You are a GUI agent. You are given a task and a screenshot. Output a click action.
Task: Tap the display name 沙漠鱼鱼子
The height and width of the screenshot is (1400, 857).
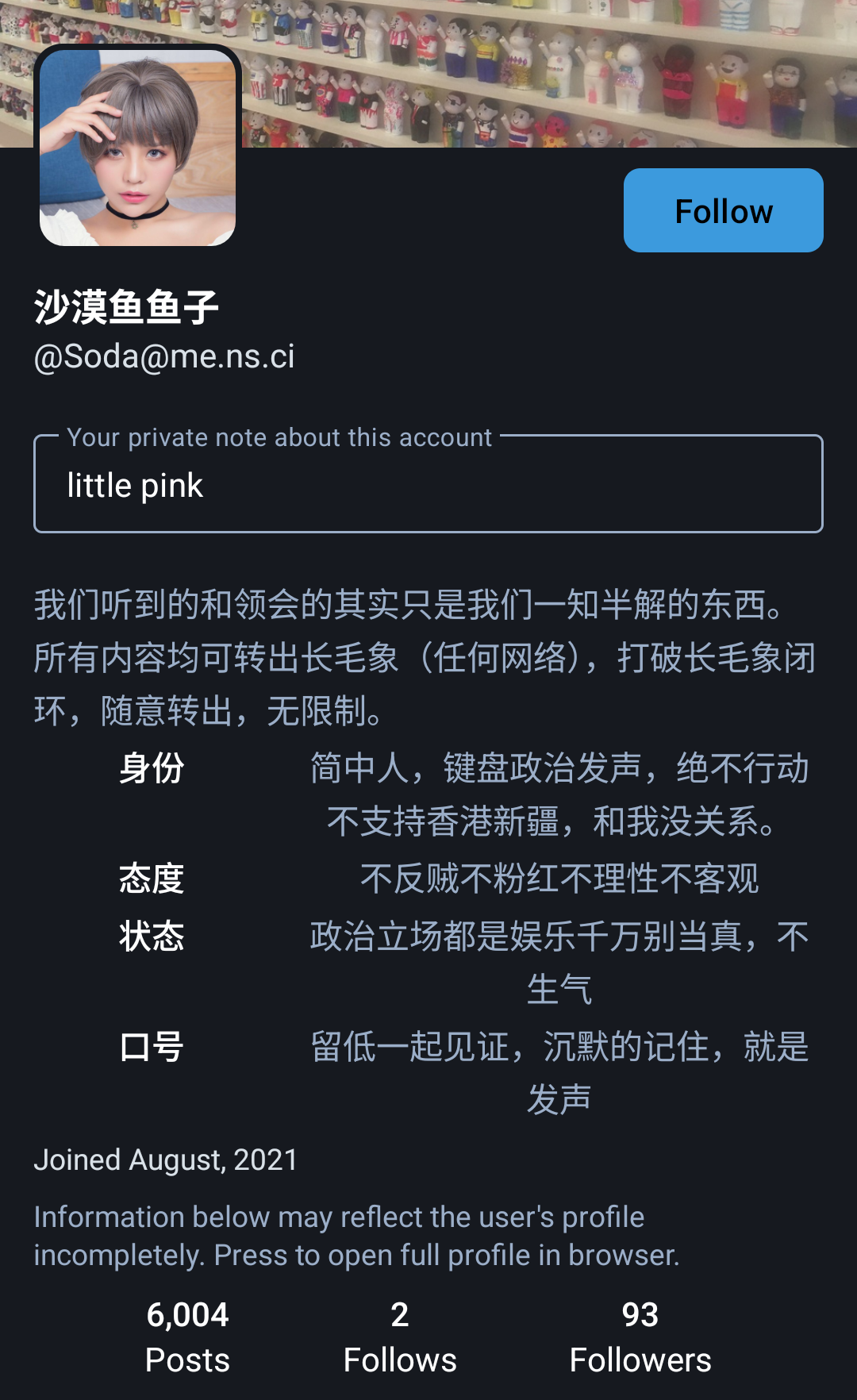tap(126, 307)
